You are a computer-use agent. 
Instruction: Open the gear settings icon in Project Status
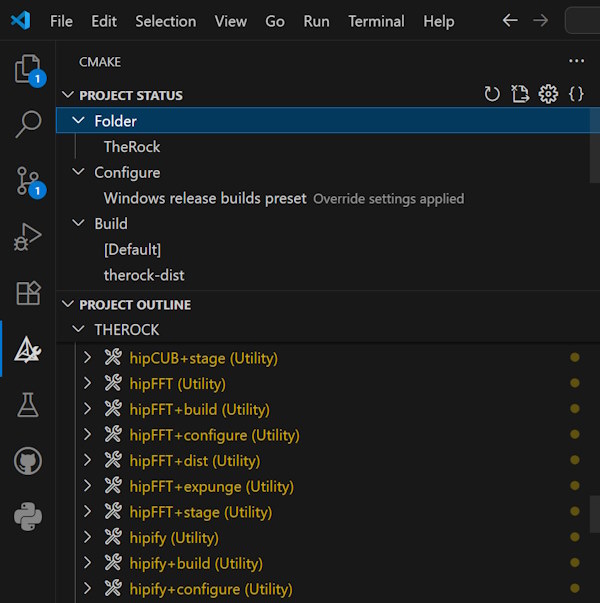(x=548, y=94)
